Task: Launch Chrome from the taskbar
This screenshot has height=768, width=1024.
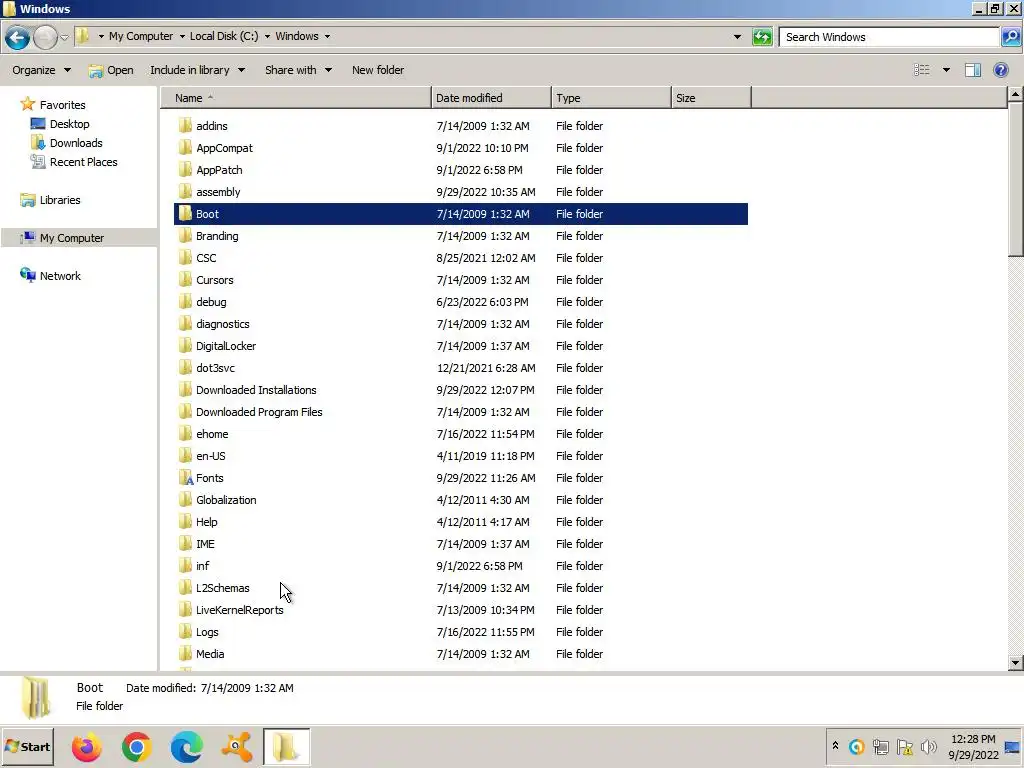Action: pos(136,746)
